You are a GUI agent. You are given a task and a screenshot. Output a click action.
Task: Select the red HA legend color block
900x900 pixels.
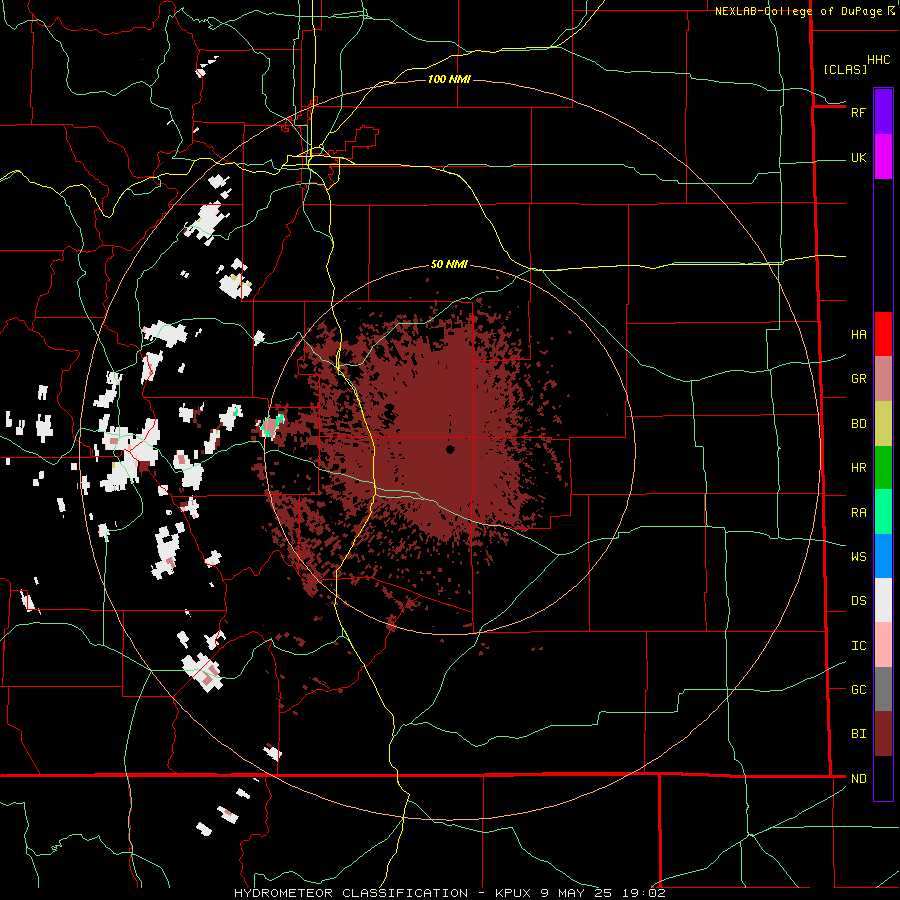coord(883,334)
